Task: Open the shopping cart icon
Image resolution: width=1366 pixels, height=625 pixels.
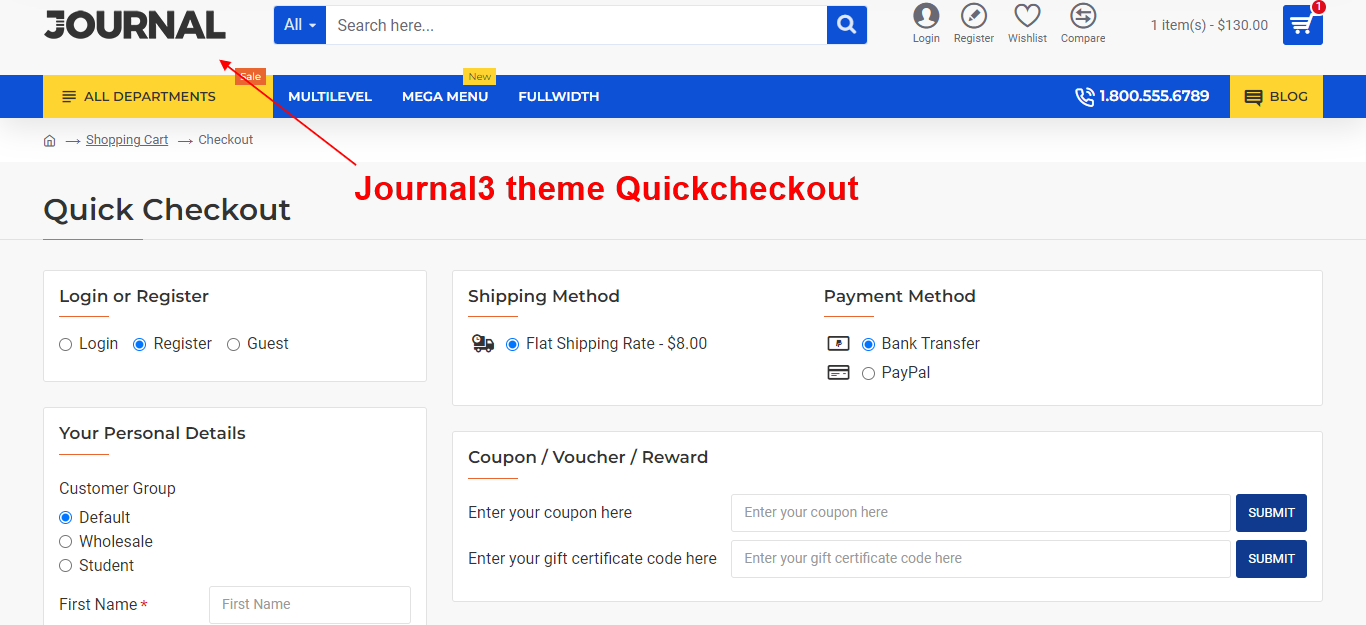Action: click(1303, 25)
